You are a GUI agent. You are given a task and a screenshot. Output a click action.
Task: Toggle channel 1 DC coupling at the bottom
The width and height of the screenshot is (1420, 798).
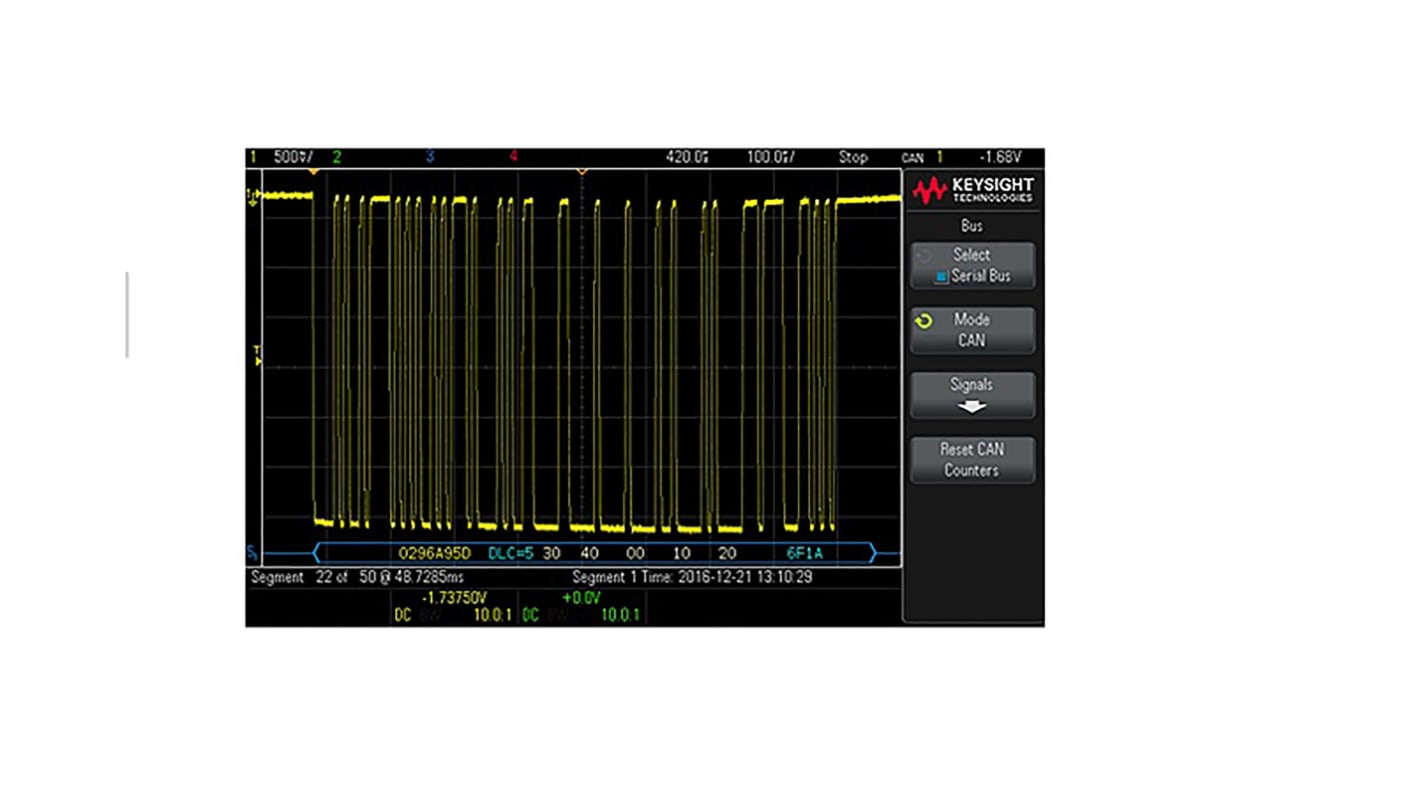[x=402, y=615]
